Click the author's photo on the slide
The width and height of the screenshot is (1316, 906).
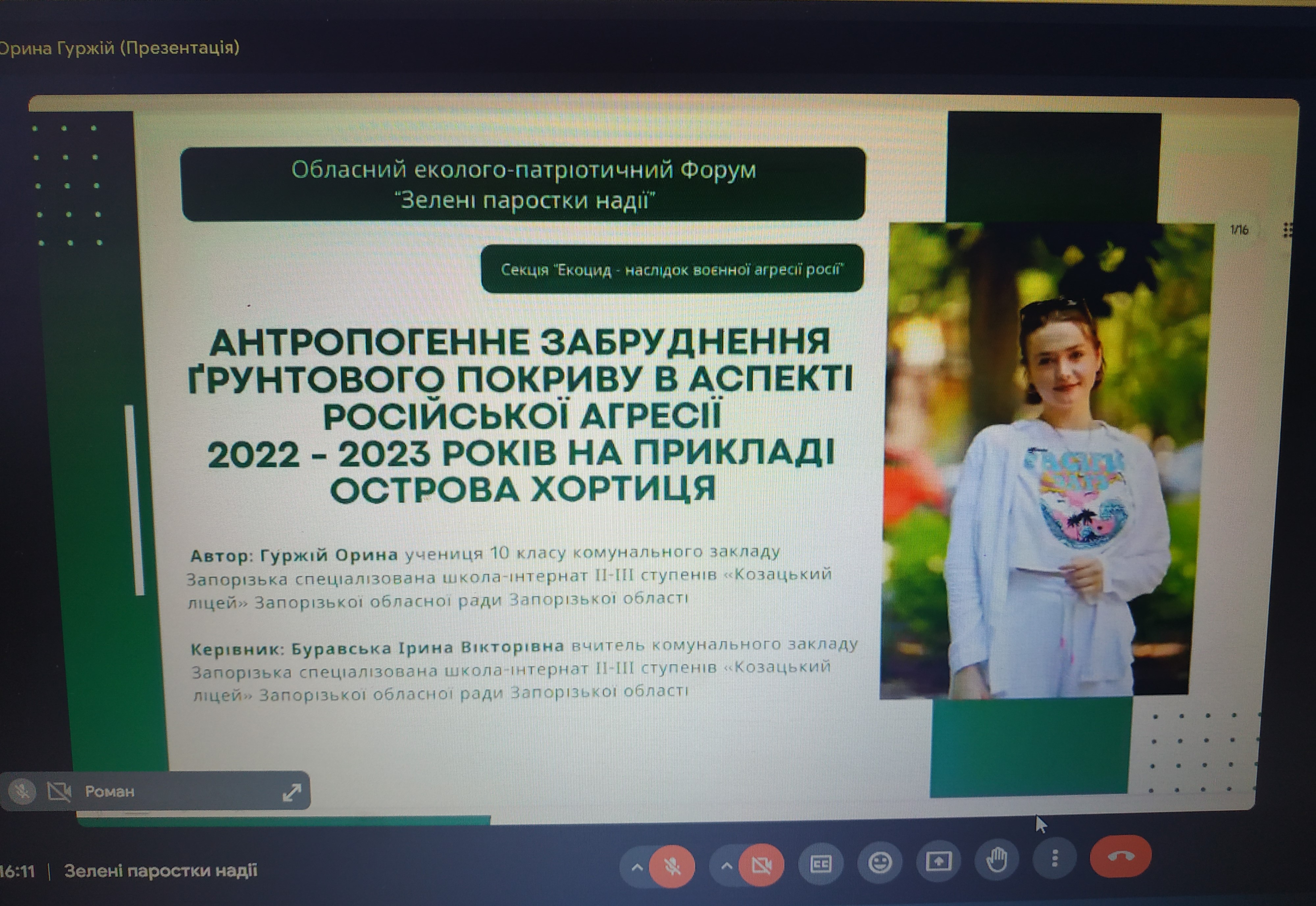pyautogui.click(x=1047, y=460)
